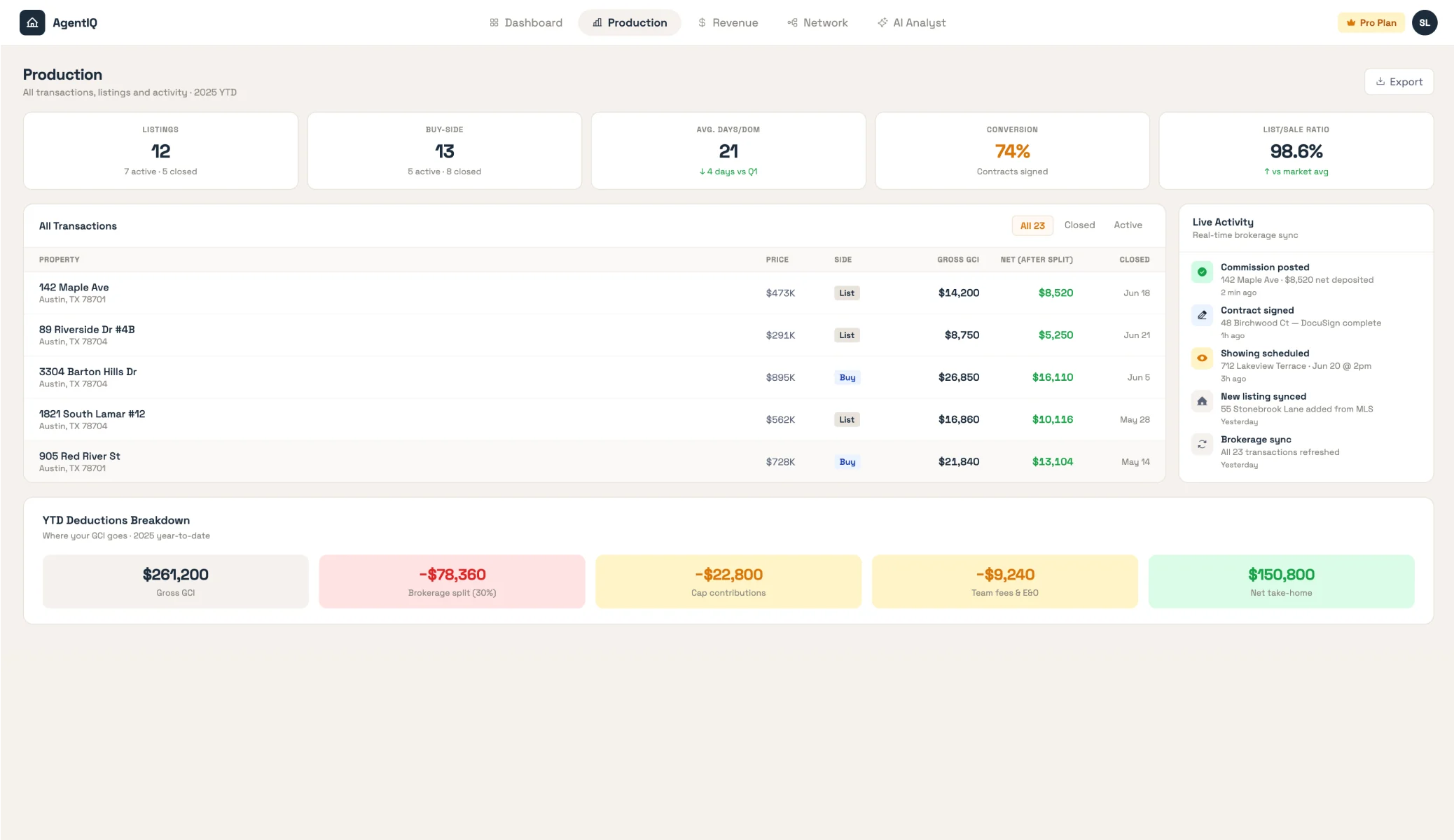1454x840 pixels.
Task: Select the Production tab
Action: 630,22
